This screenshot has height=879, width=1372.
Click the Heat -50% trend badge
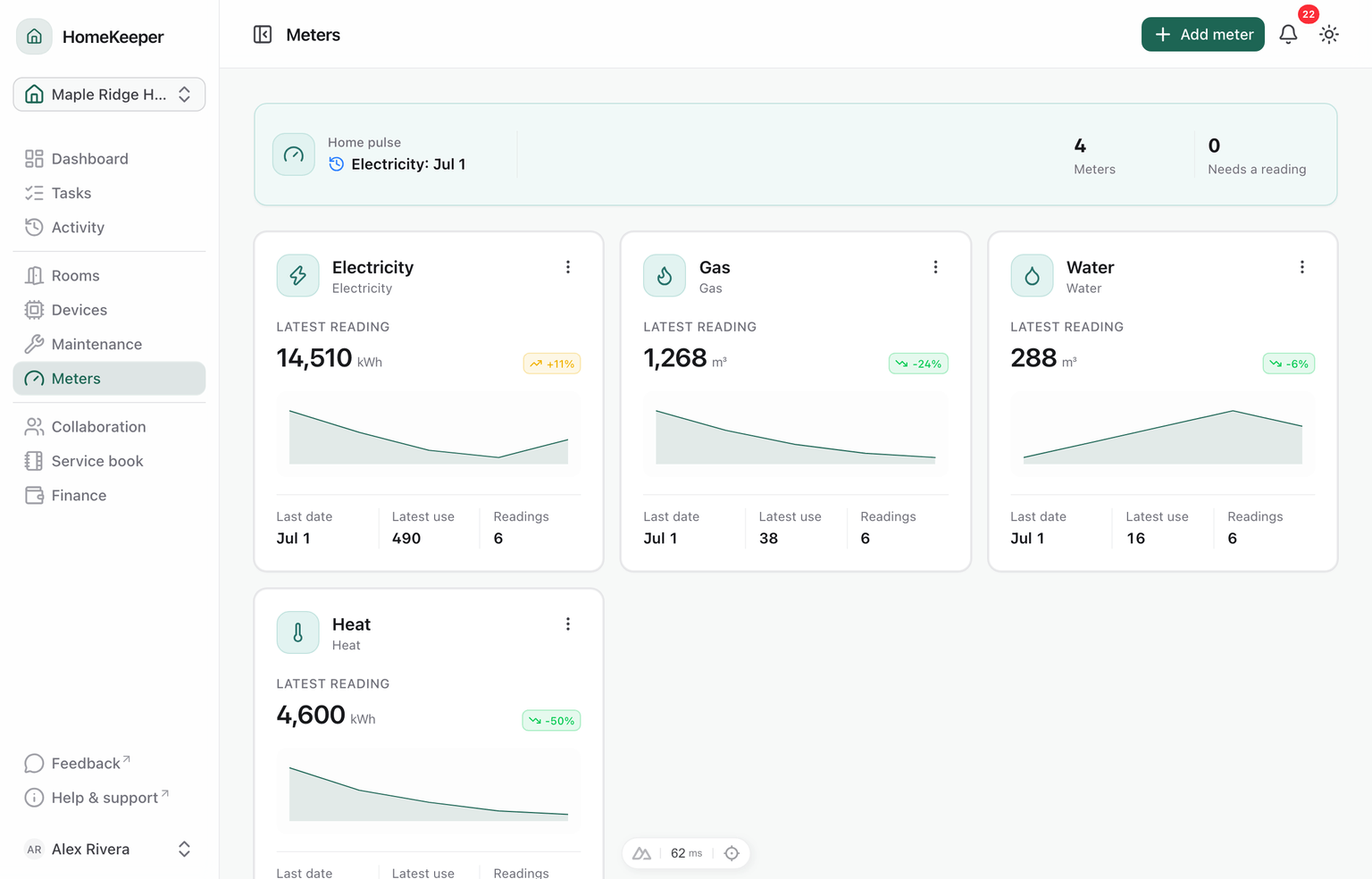click(551, 721)
